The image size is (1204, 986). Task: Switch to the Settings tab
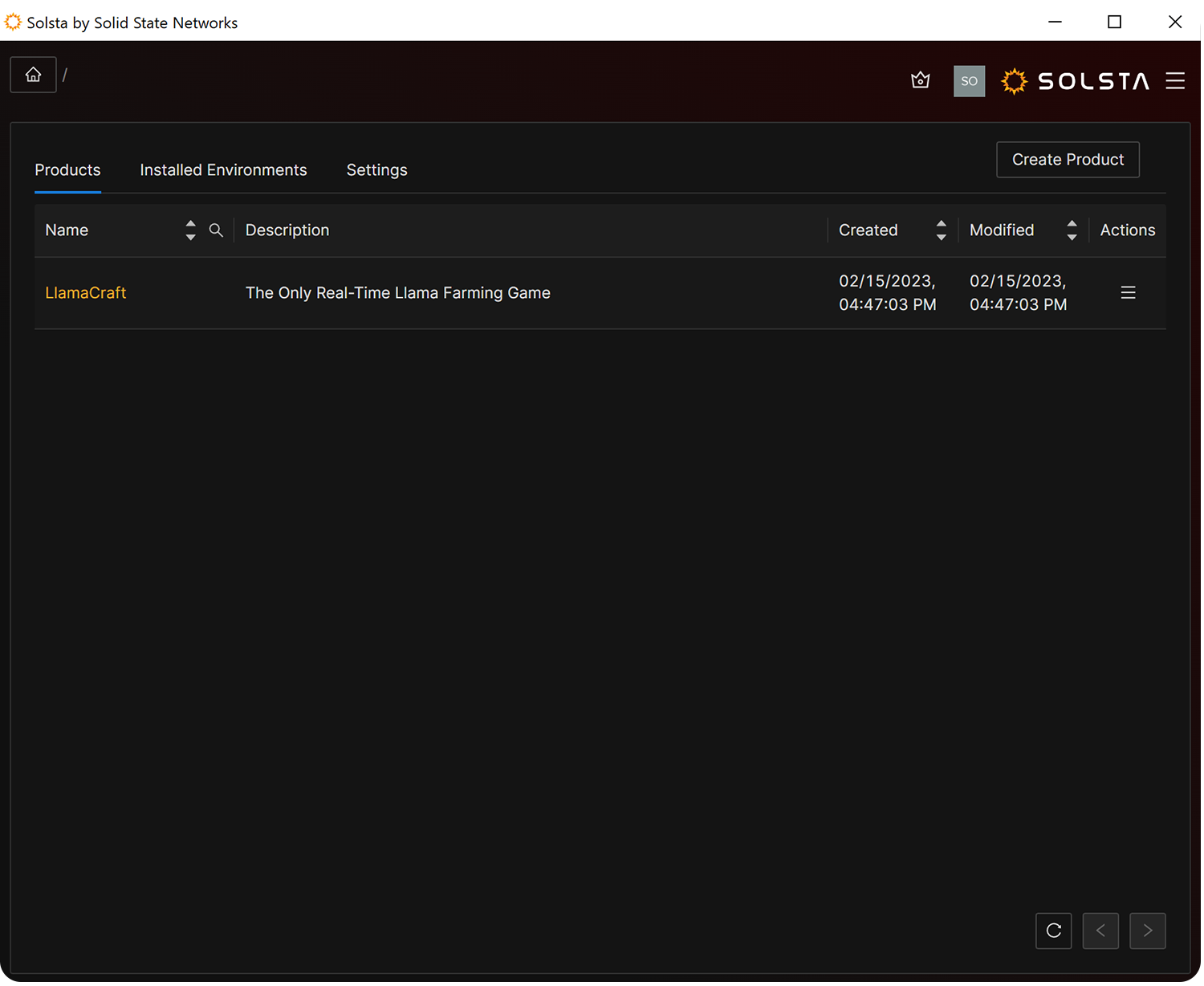pos(377,170)
